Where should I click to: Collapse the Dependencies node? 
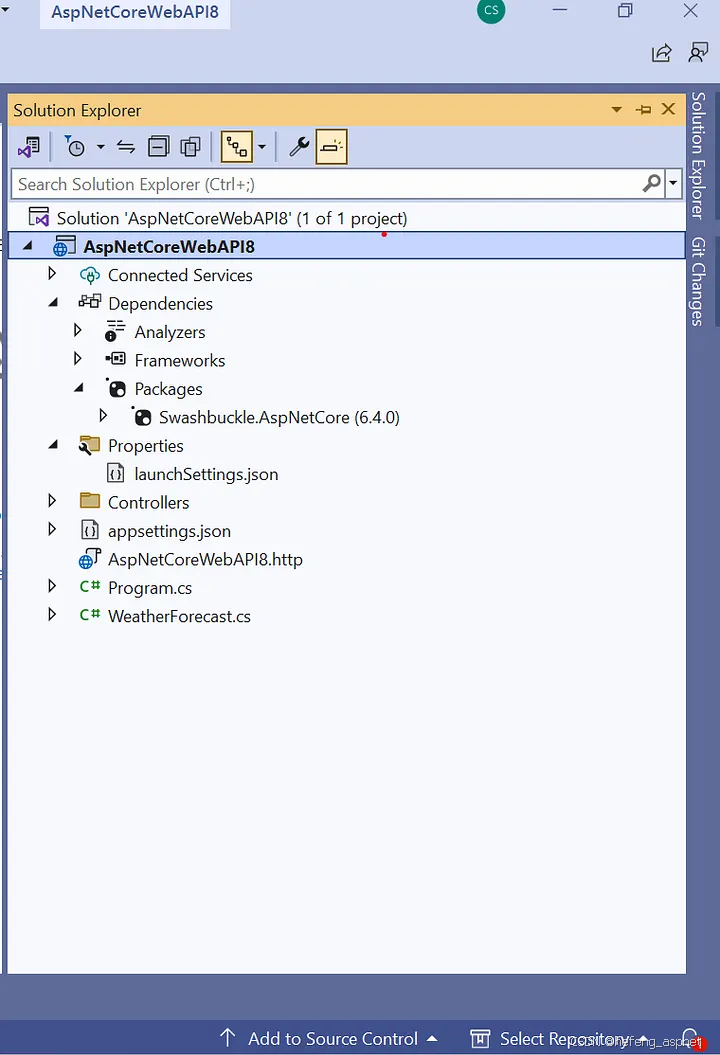click(x=53, y=303)
